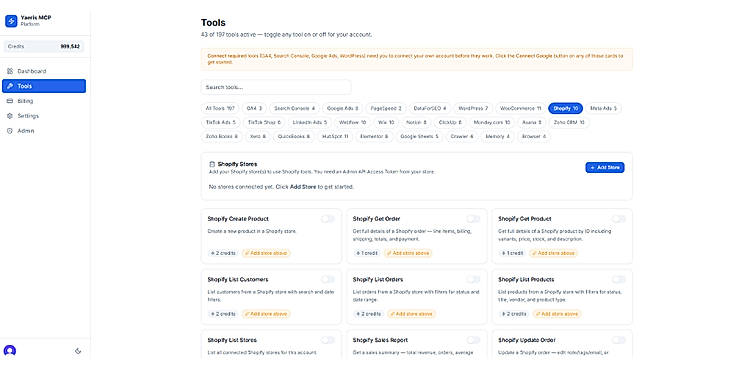Click the Yaeris MCP logo icon

[11, 21]
